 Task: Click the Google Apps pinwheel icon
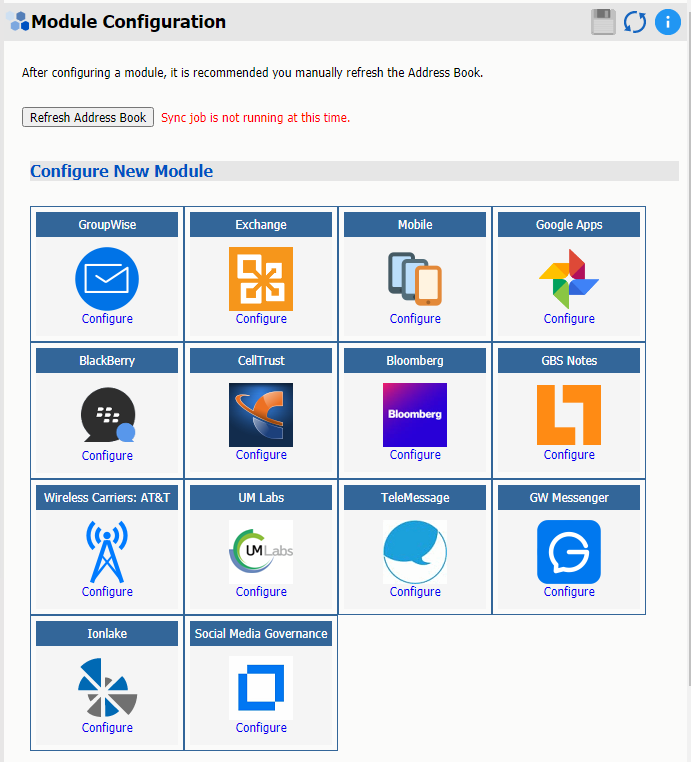569,279
